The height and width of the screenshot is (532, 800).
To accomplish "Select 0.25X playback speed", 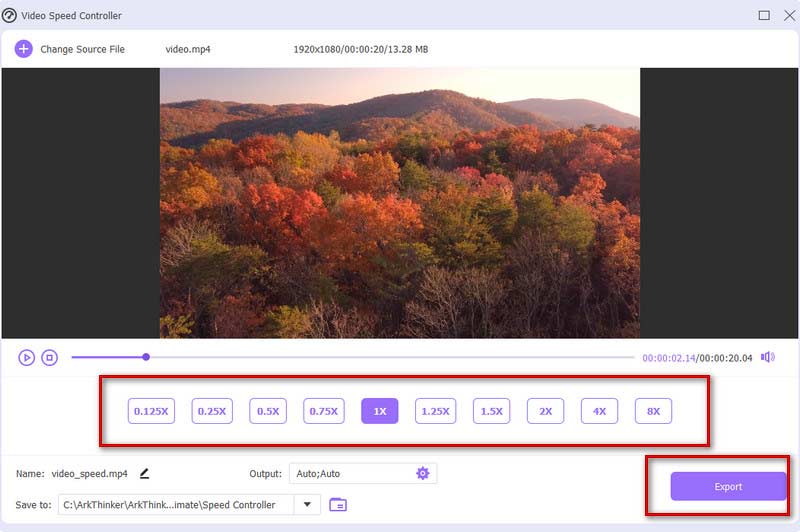I will tap(211, 411).
